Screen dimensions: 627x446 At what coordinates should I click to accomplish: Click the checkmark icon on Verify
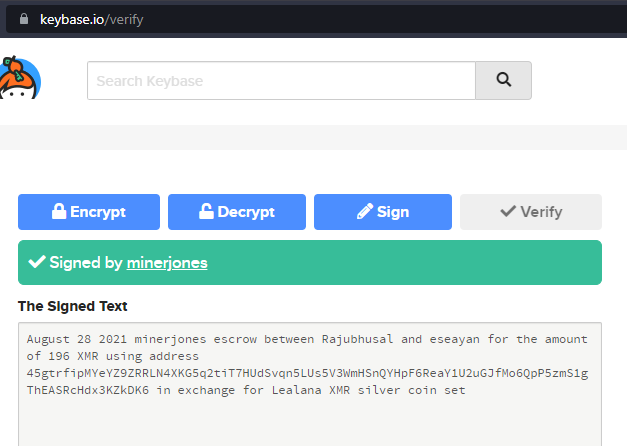[508, 211]
